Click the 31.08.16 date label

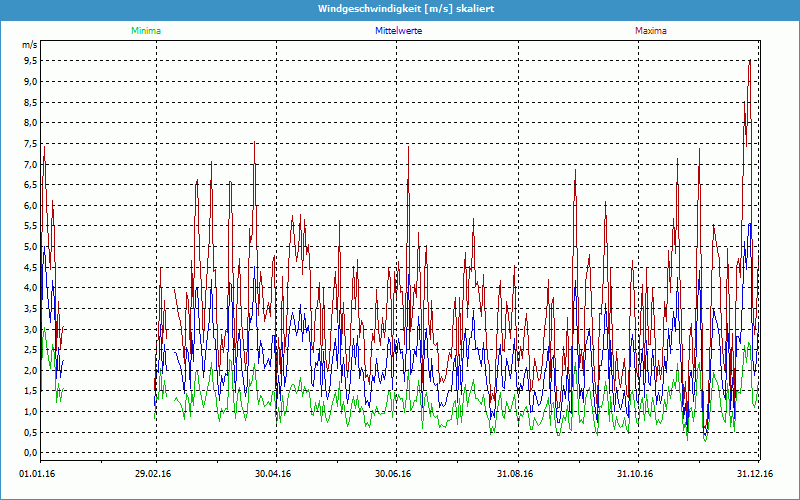click(x=516, y=474)
